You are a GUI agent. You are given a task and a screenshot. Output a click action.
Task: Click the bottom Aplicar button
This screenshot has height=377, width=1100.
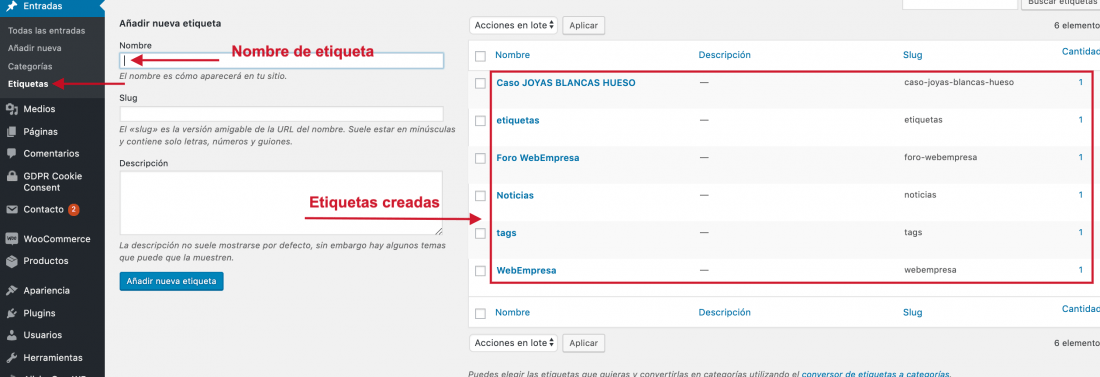584,343
